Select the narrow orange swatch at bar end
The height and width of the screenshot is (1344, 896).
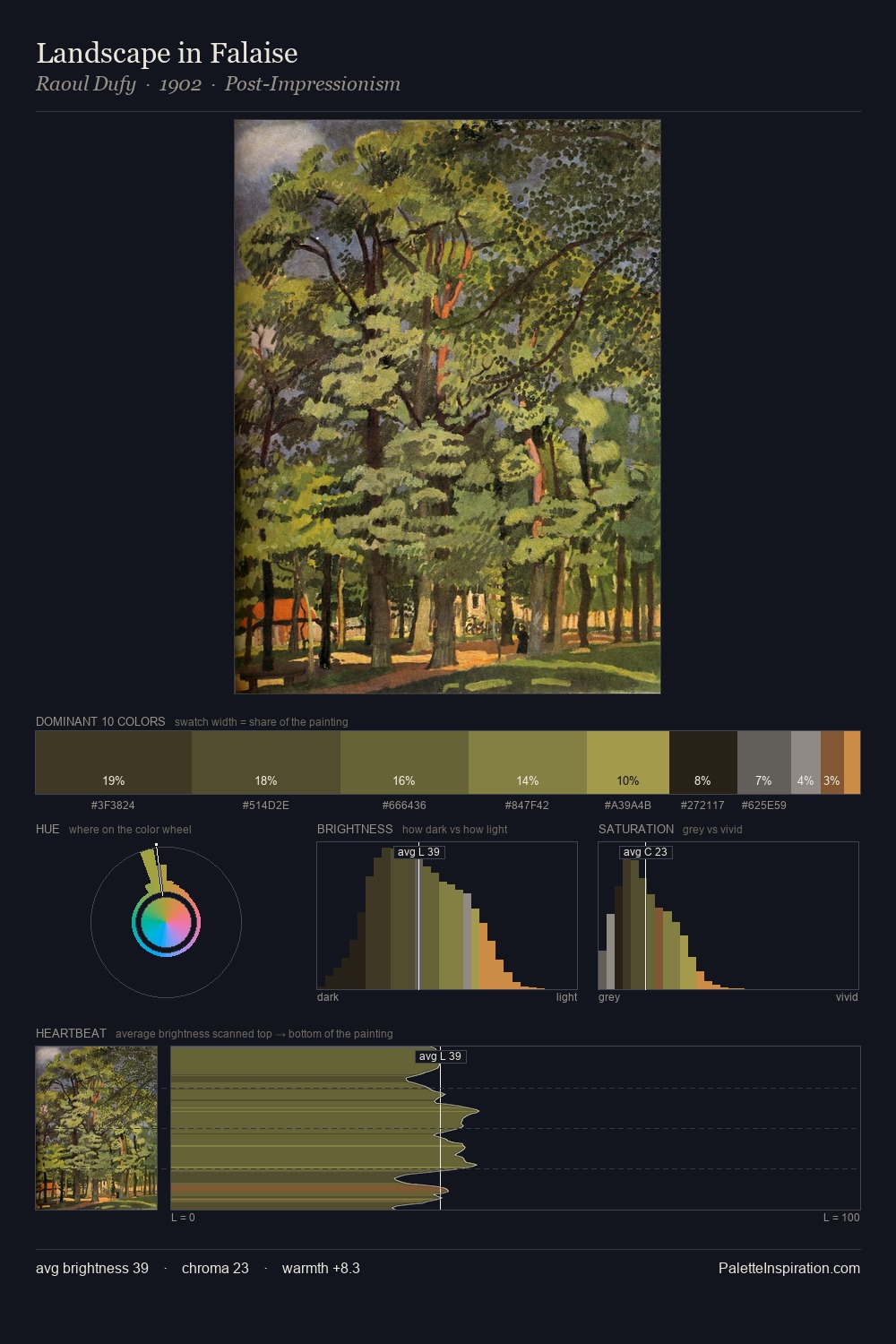tap(852, 762)
